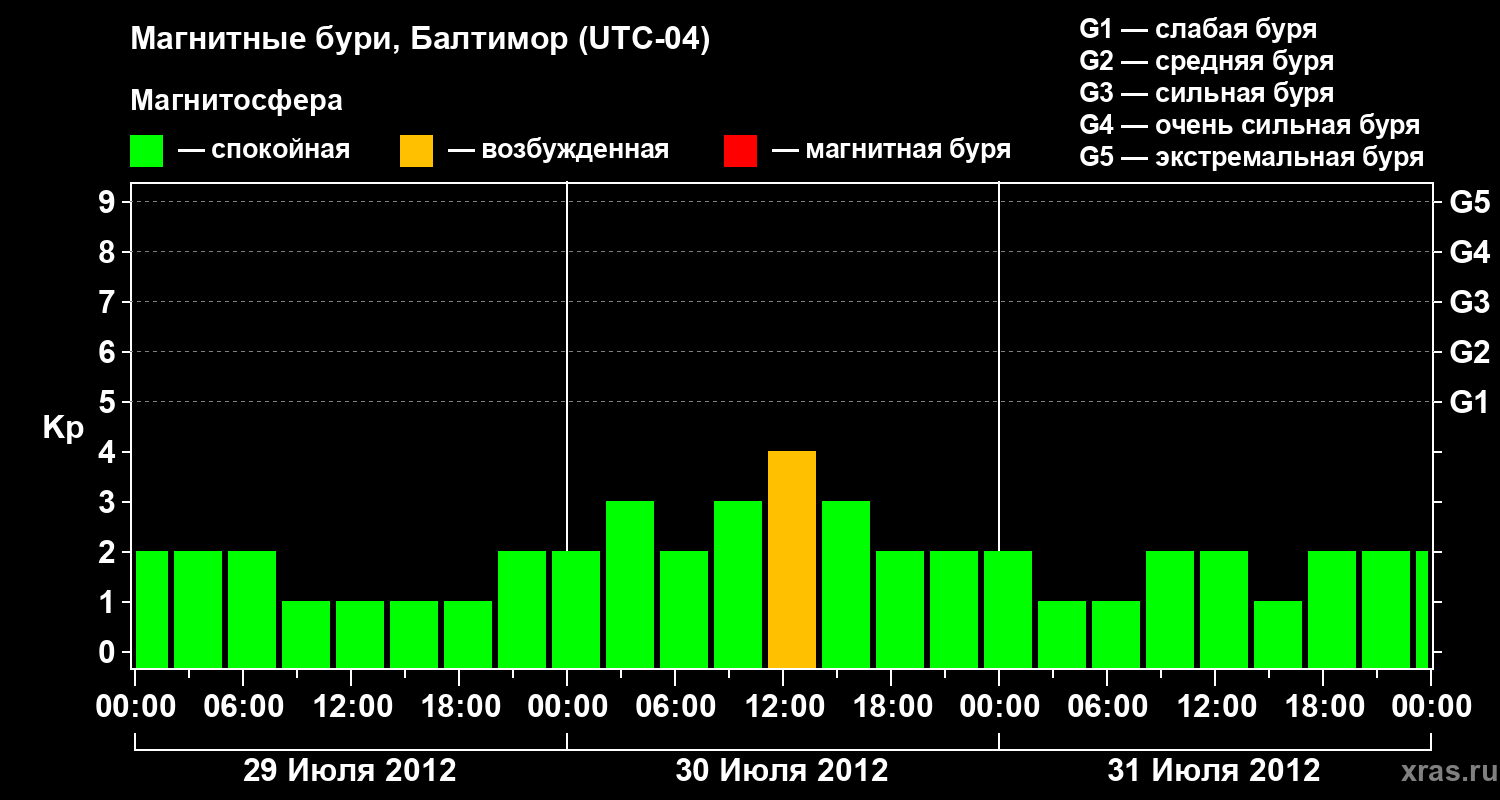Click the "Магнитосфера" heading
1500x800 pixels.
pos(236,101)
